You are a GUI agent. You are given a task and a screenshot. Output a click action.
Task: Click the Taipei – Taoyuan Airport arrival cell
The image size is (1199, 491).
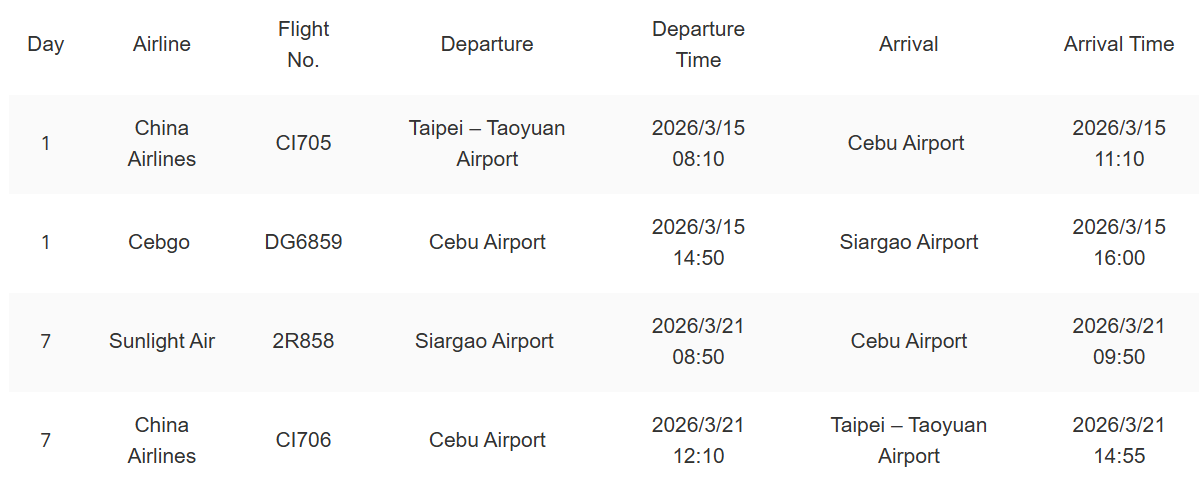coord(909,440)
